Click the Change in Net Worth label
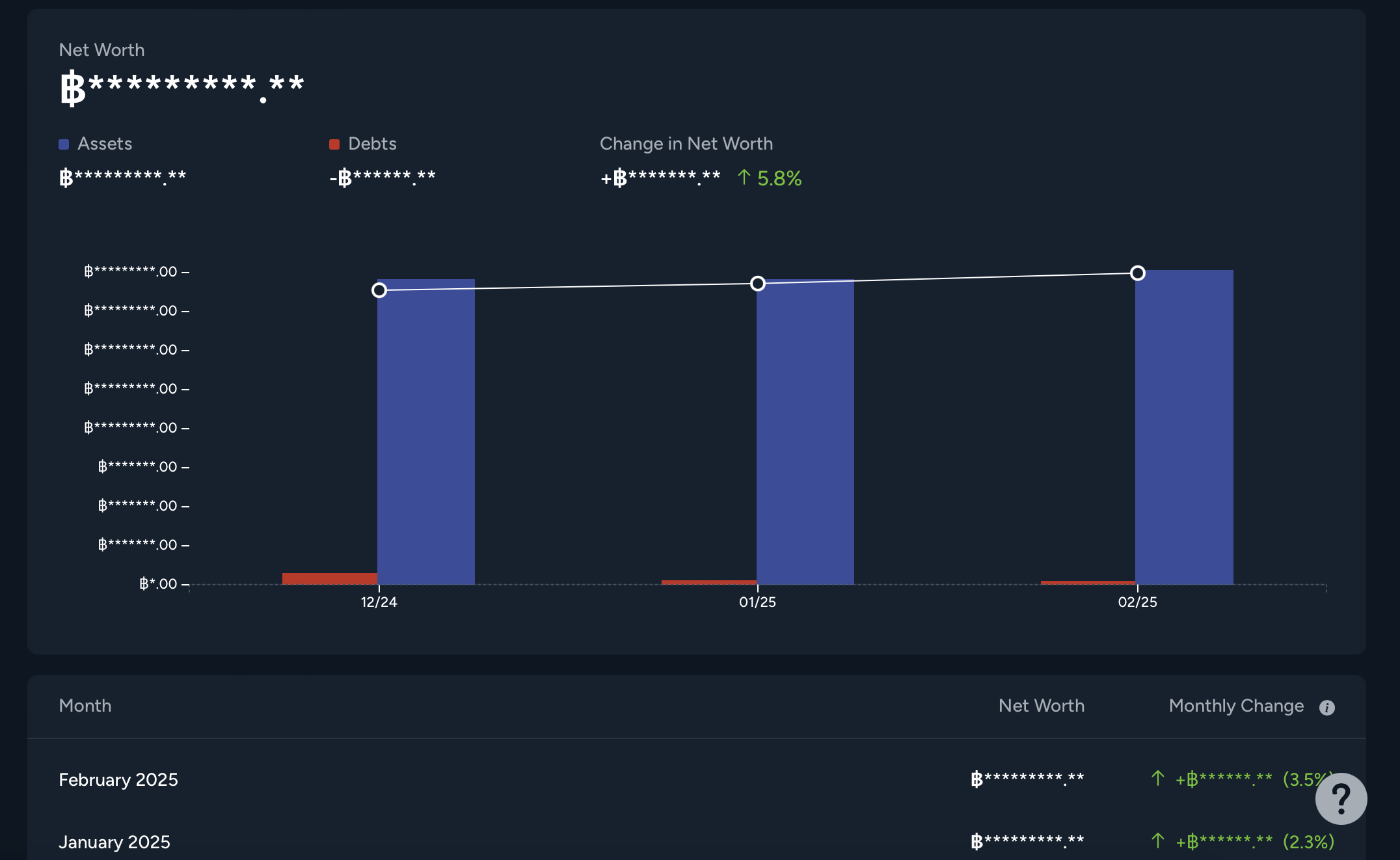 [686, 144]
